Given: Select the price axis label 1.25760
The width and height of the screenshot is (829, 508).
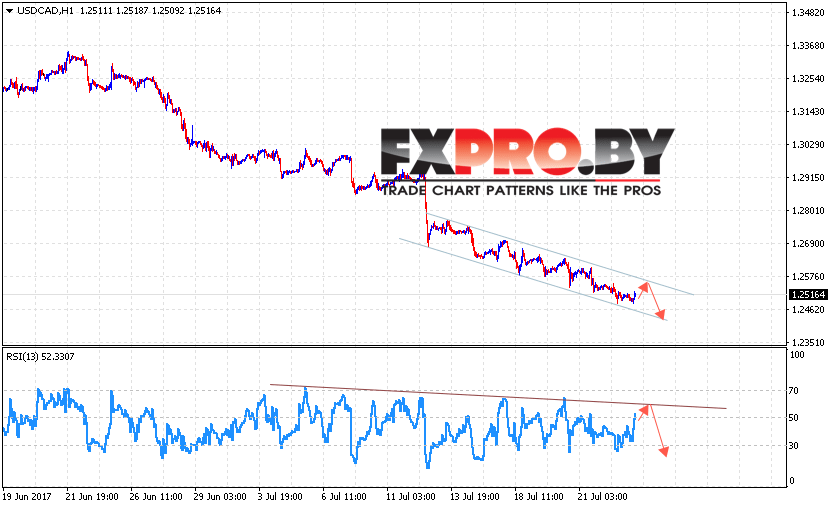Looking at the screenshot, I should pyautogui.click(x=808, y=276).
